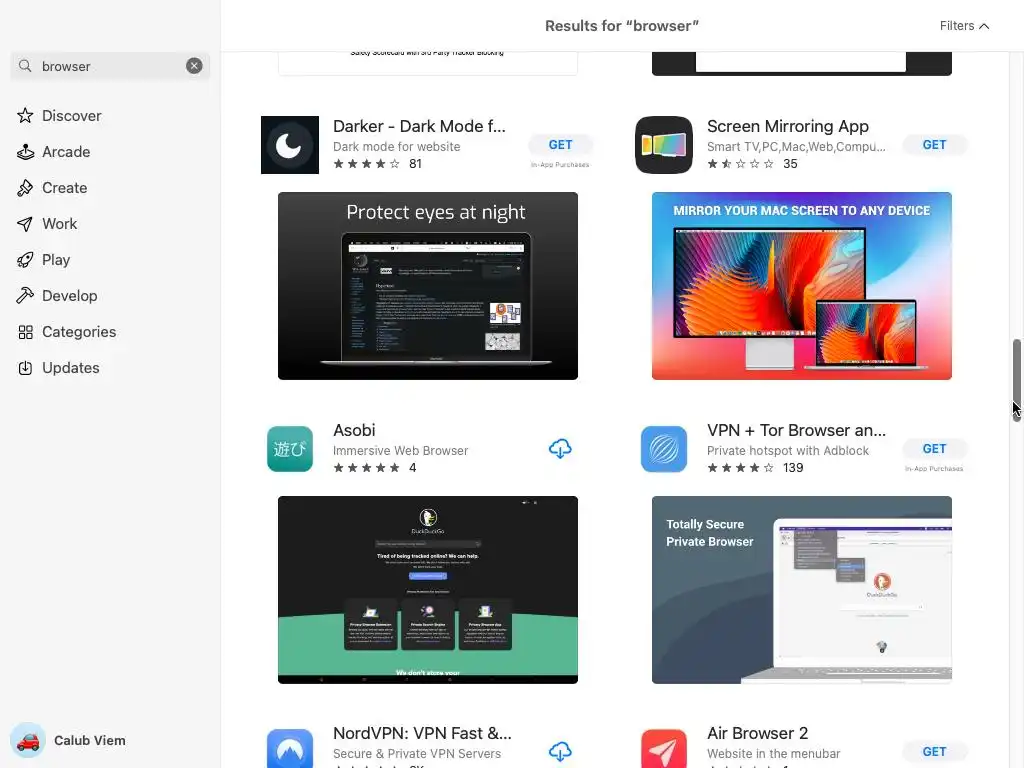Get the VPN + Tor Browser app
The image size is (1024, 768).
935,449
